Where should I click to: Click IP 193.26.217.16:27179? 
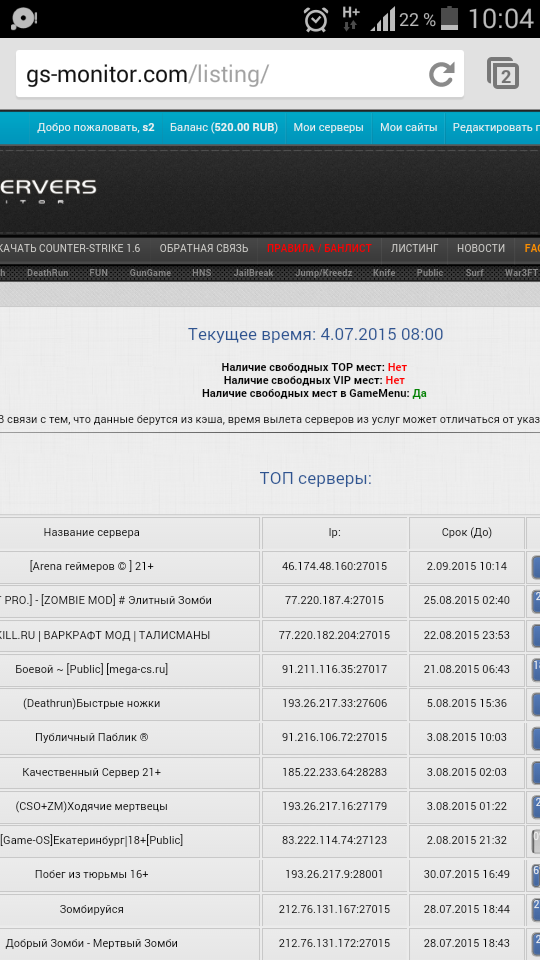[334, 806]
